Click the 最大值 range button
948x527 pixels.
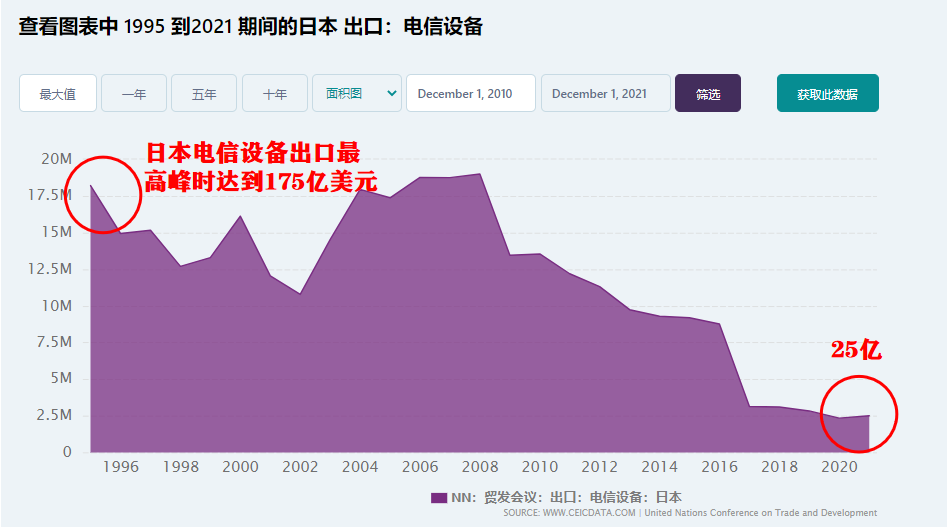[x=58, y=94]
